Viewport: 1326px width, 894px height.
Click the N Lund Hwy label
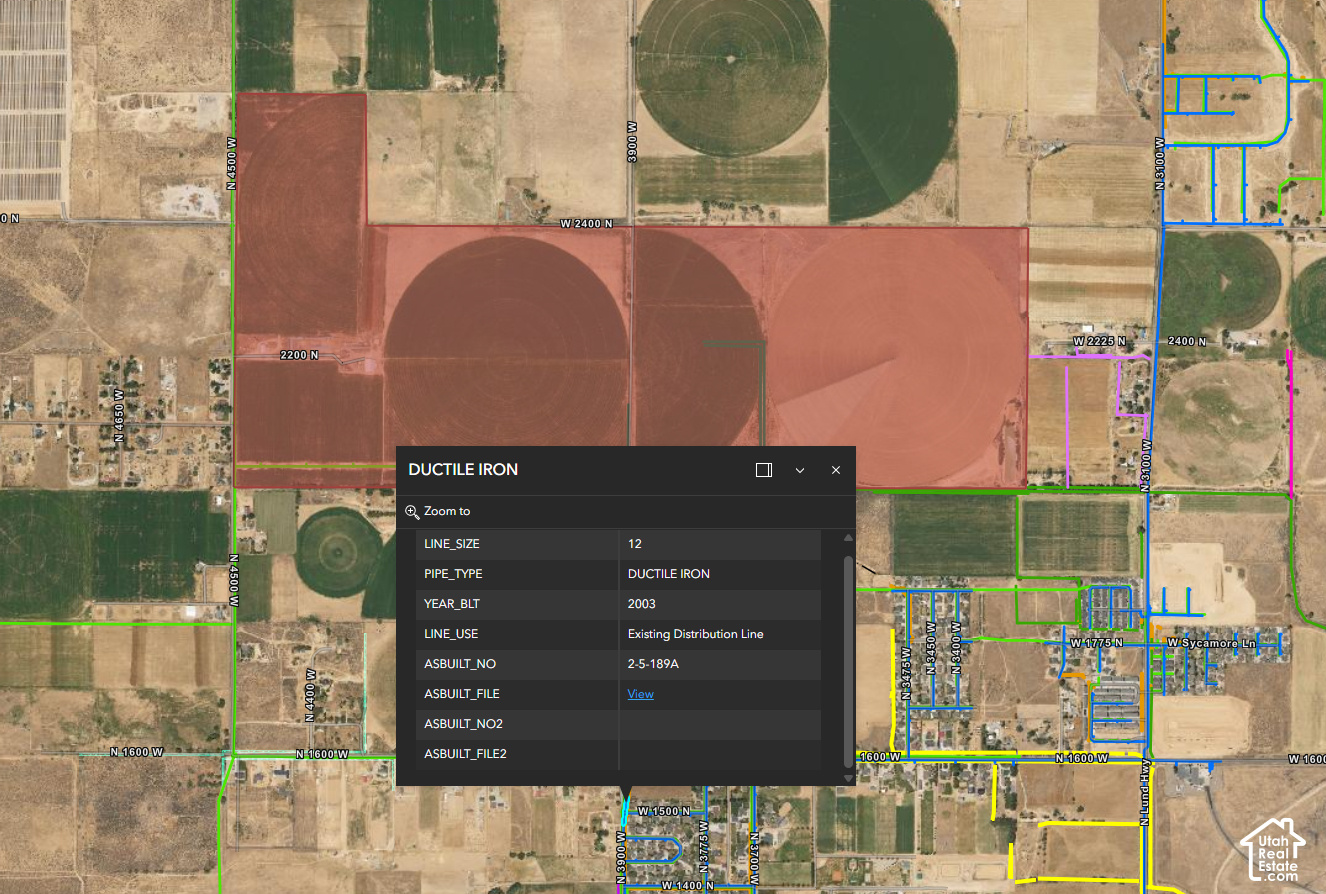[1147, 793]
